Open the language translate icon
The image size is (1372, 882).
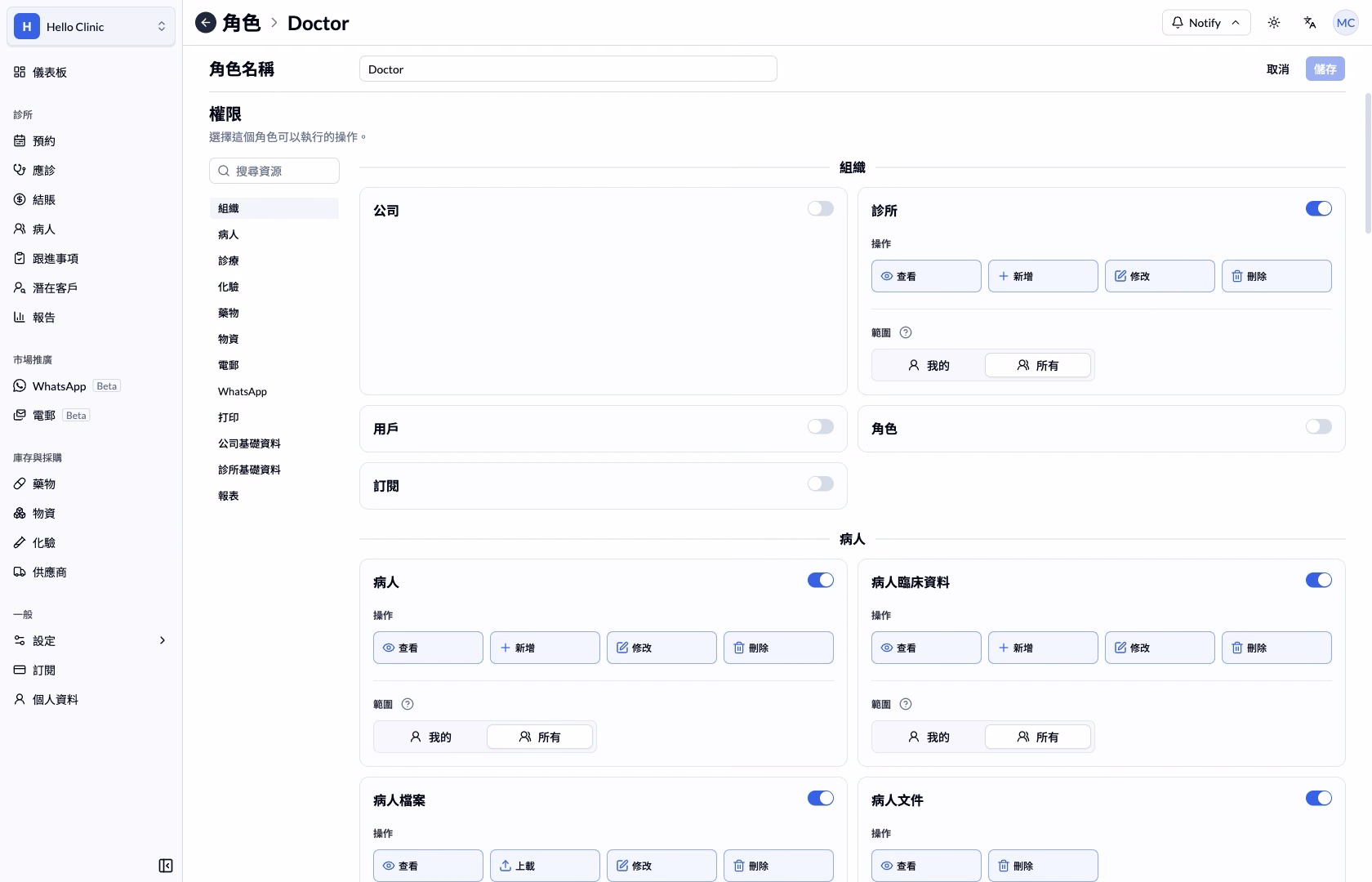(x=1310, y=23)
